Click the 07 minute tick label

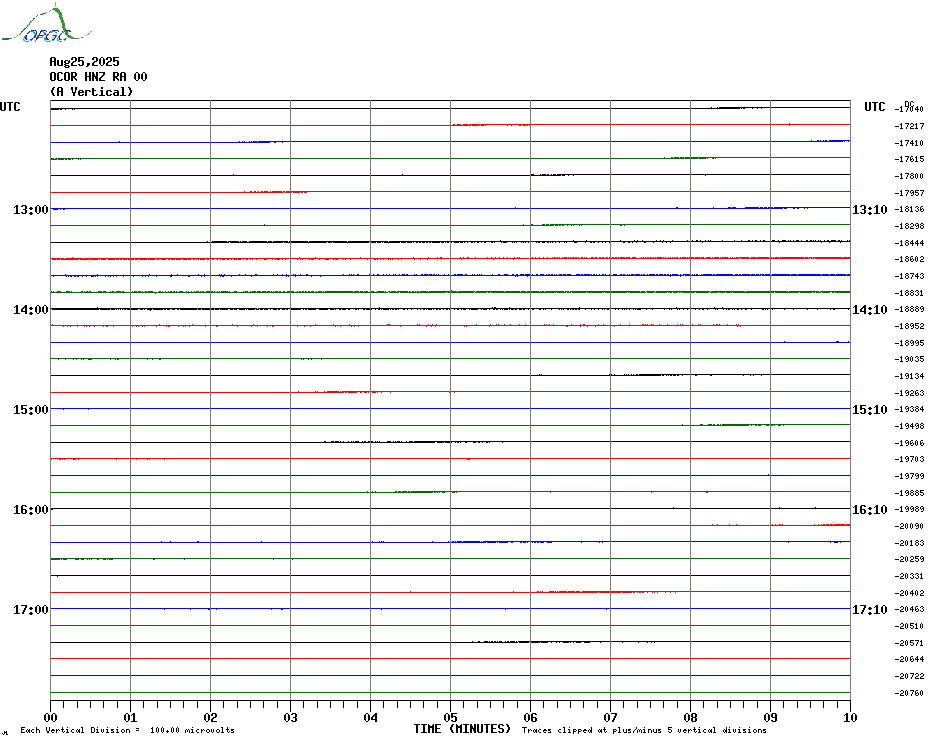point(610,718)
